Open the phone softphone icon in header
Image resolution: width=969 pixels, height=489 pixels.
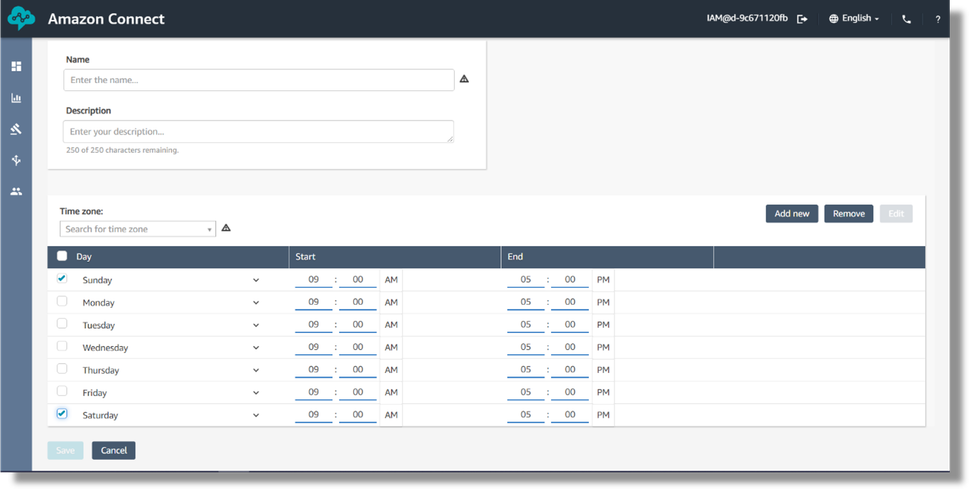906,19
